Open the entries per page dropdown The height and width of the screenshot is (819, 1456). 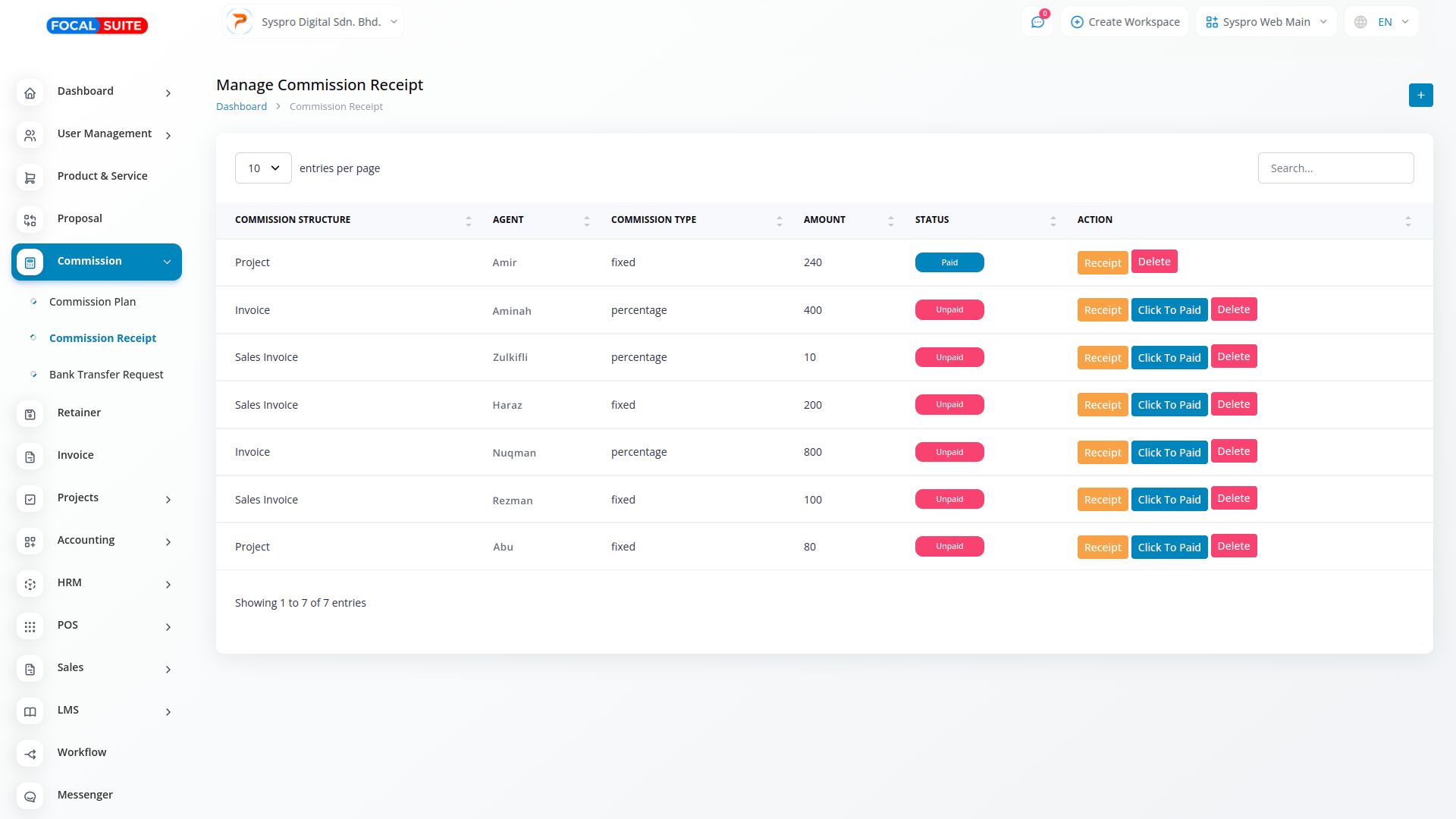pos(263,168)
